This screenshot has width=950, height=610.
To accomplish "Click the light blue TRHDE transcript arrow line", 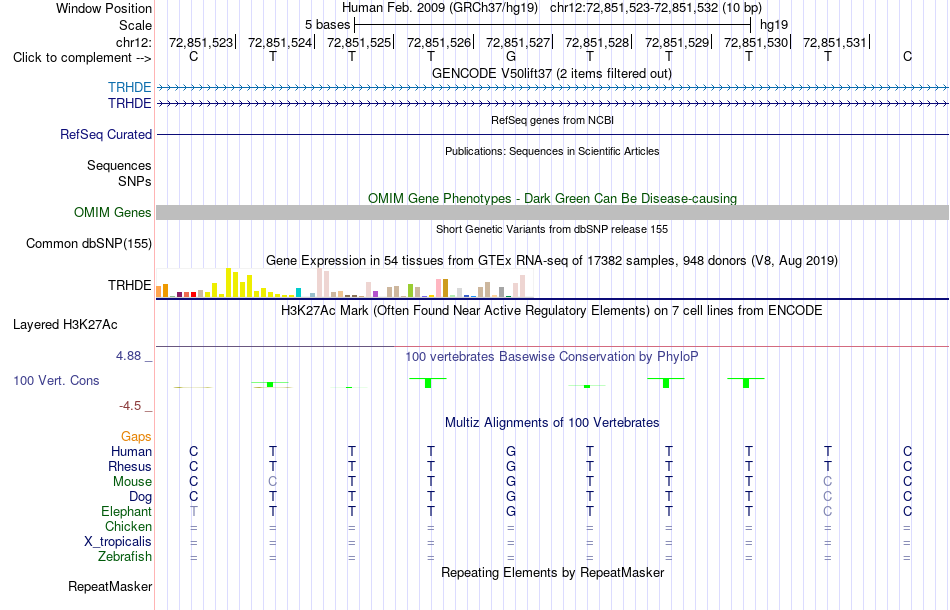I will (553, 88).
